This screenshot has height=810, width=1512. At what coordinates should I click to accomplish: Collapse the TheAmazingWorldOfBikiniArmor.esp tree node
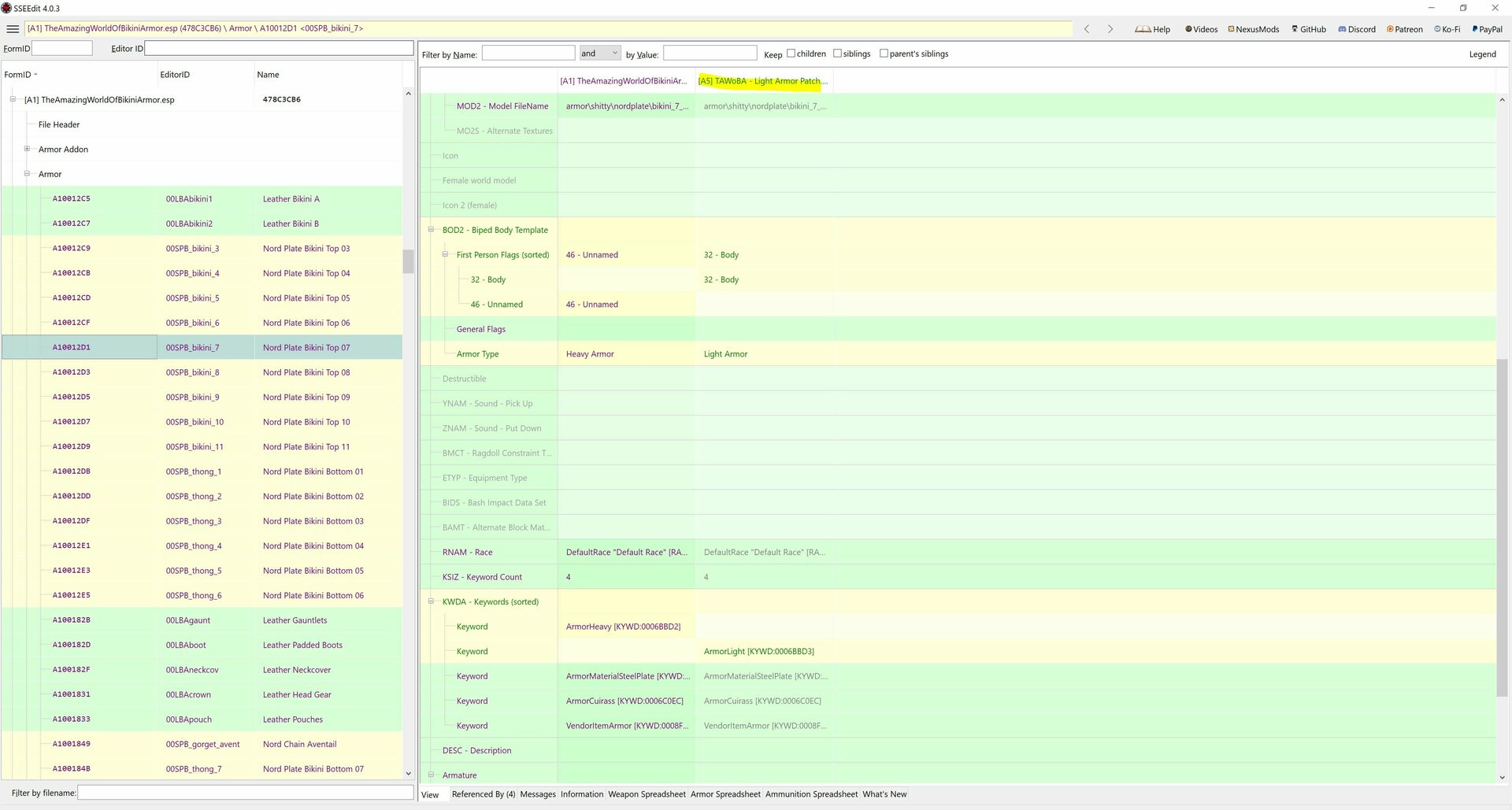(x=13, y=99)
